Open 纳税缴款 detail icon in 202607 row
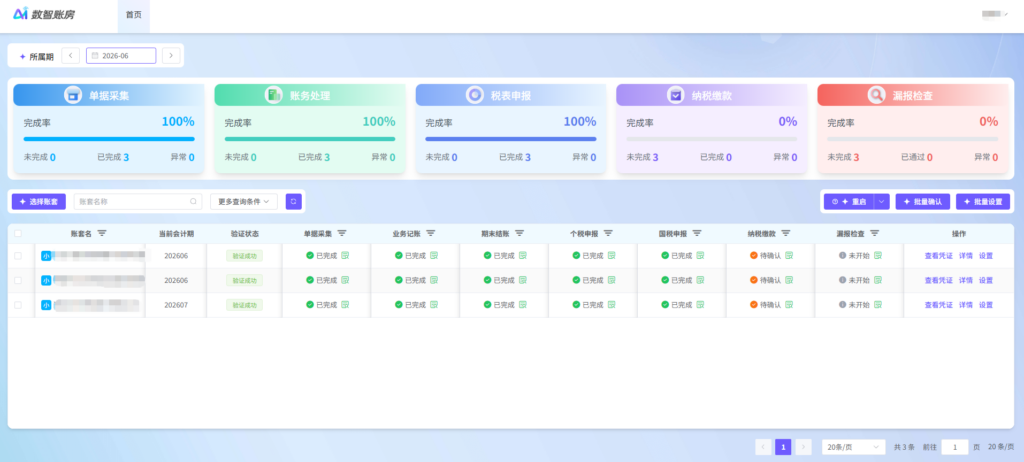Image resolution: width=1024 pixels, height=462 pixels. pyautogui.click(x=789, y=305)
